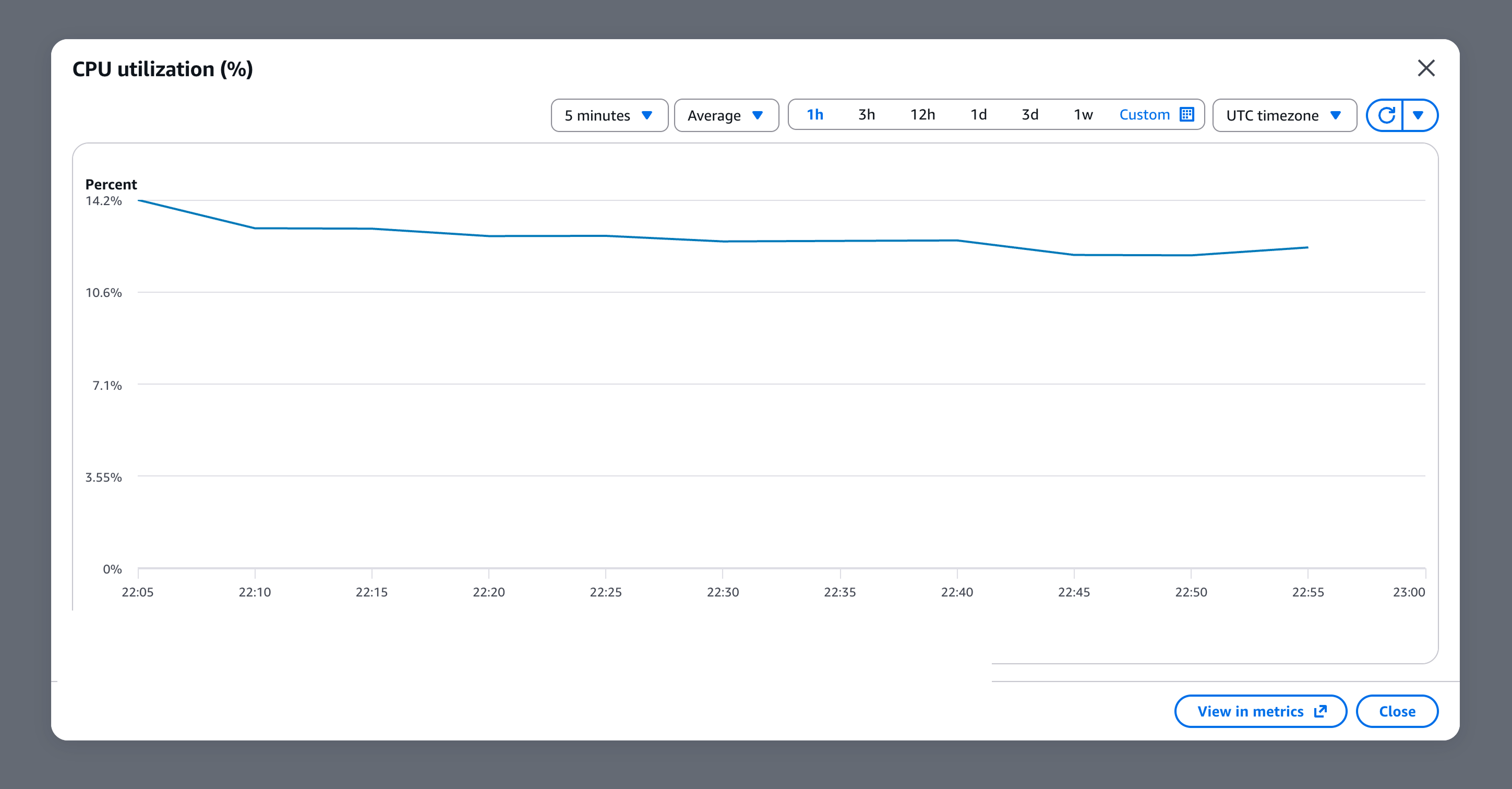The image size is (1512, 789).
Task: Click the 10.6% y-axis label
Action: point(103,292)
